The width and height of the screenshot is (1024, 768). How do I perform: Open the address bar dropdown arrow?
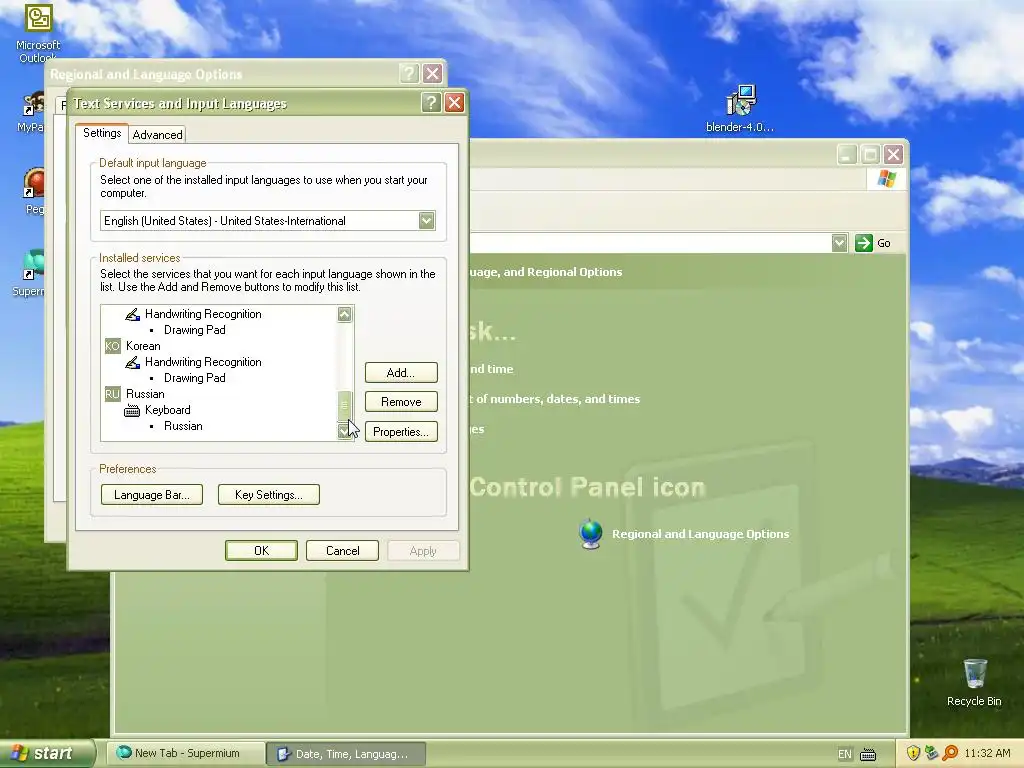(x=840, y=243)
